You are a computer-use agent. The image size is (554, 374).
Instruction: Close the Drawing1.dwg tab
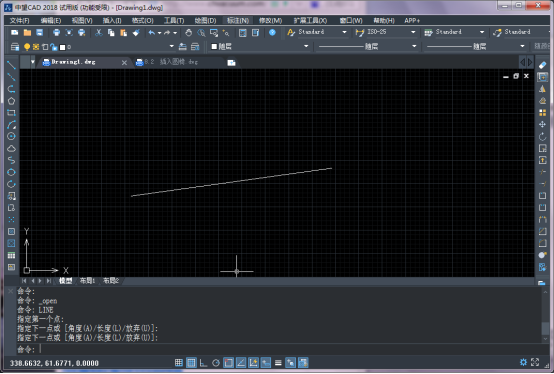tap(124, 63)
